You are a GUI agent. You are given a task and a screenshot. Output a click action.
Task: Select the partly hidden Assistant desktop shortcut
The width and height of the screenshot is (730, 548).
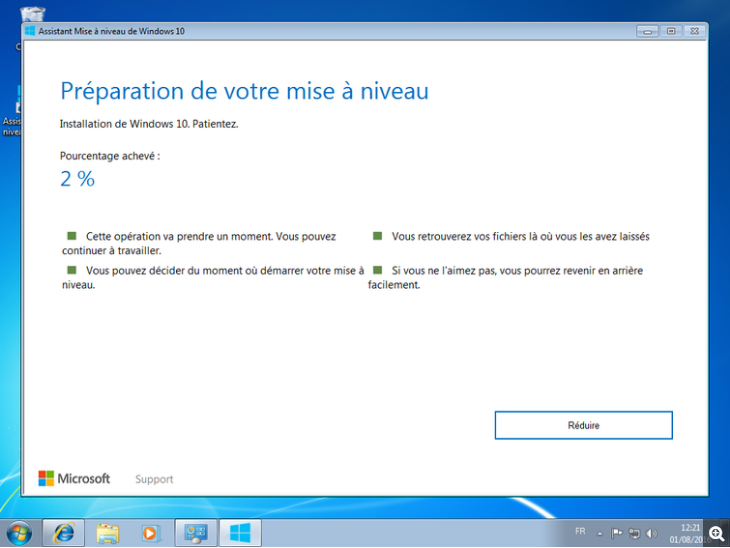(12, 112)
